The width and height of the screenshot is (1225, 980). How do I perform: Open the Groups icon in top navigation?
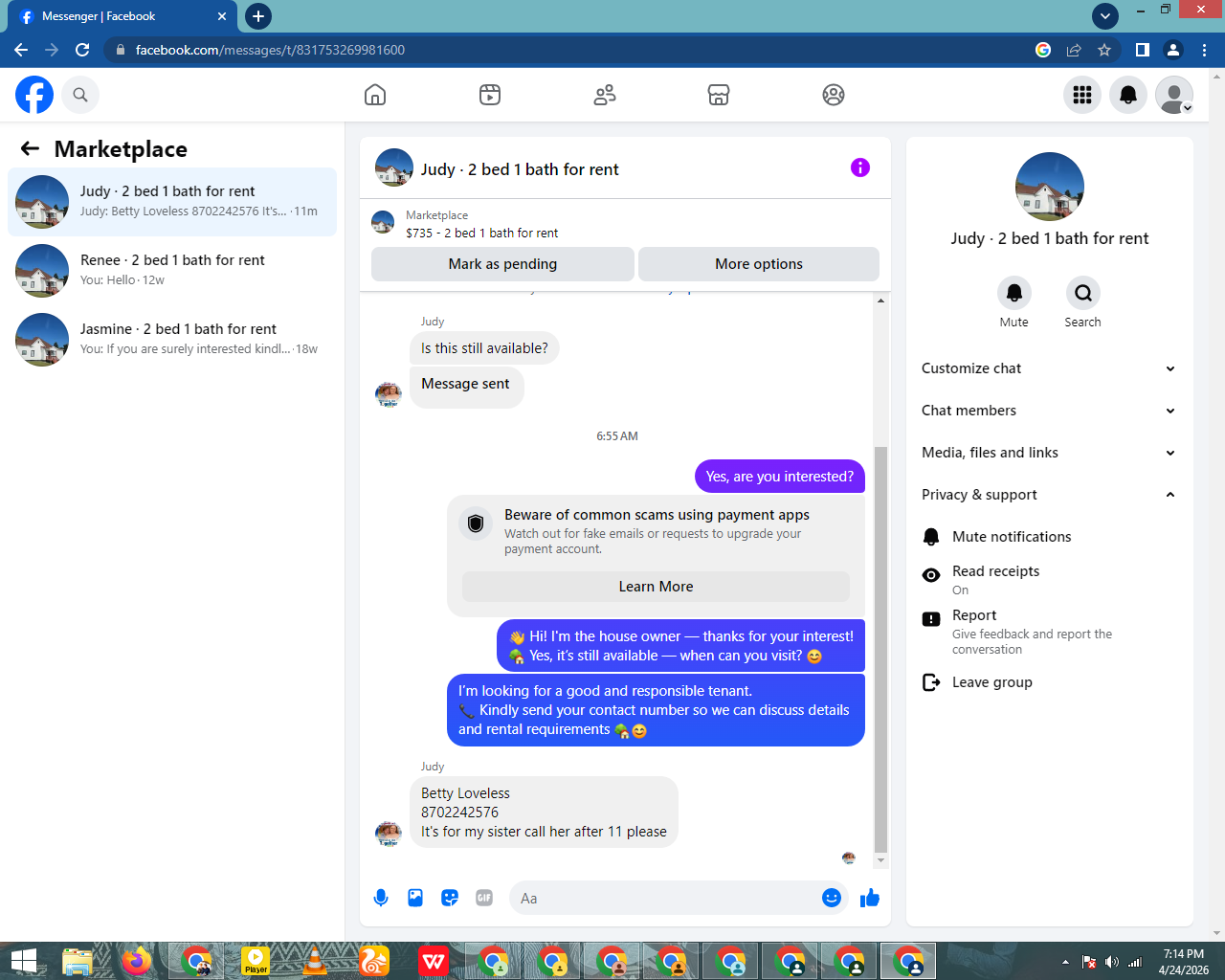[x=834, y=95]
